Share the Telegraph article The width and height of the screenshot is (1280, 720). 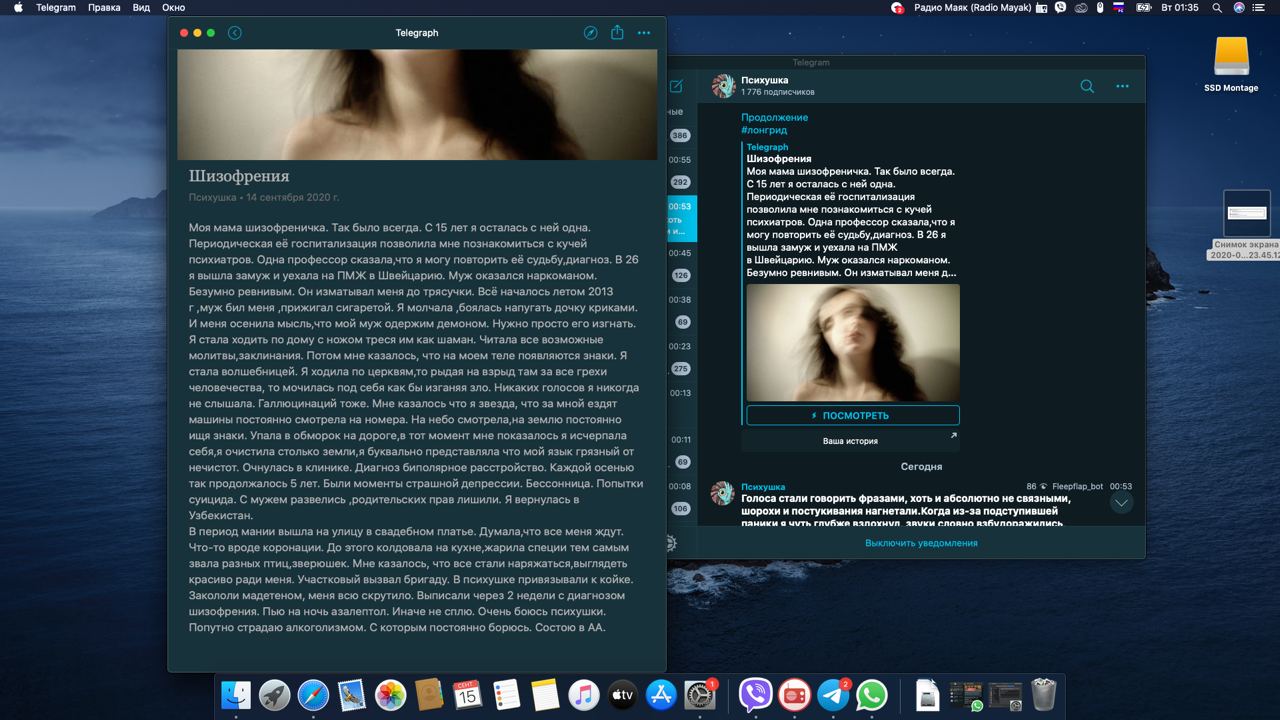tap(617, 32)
